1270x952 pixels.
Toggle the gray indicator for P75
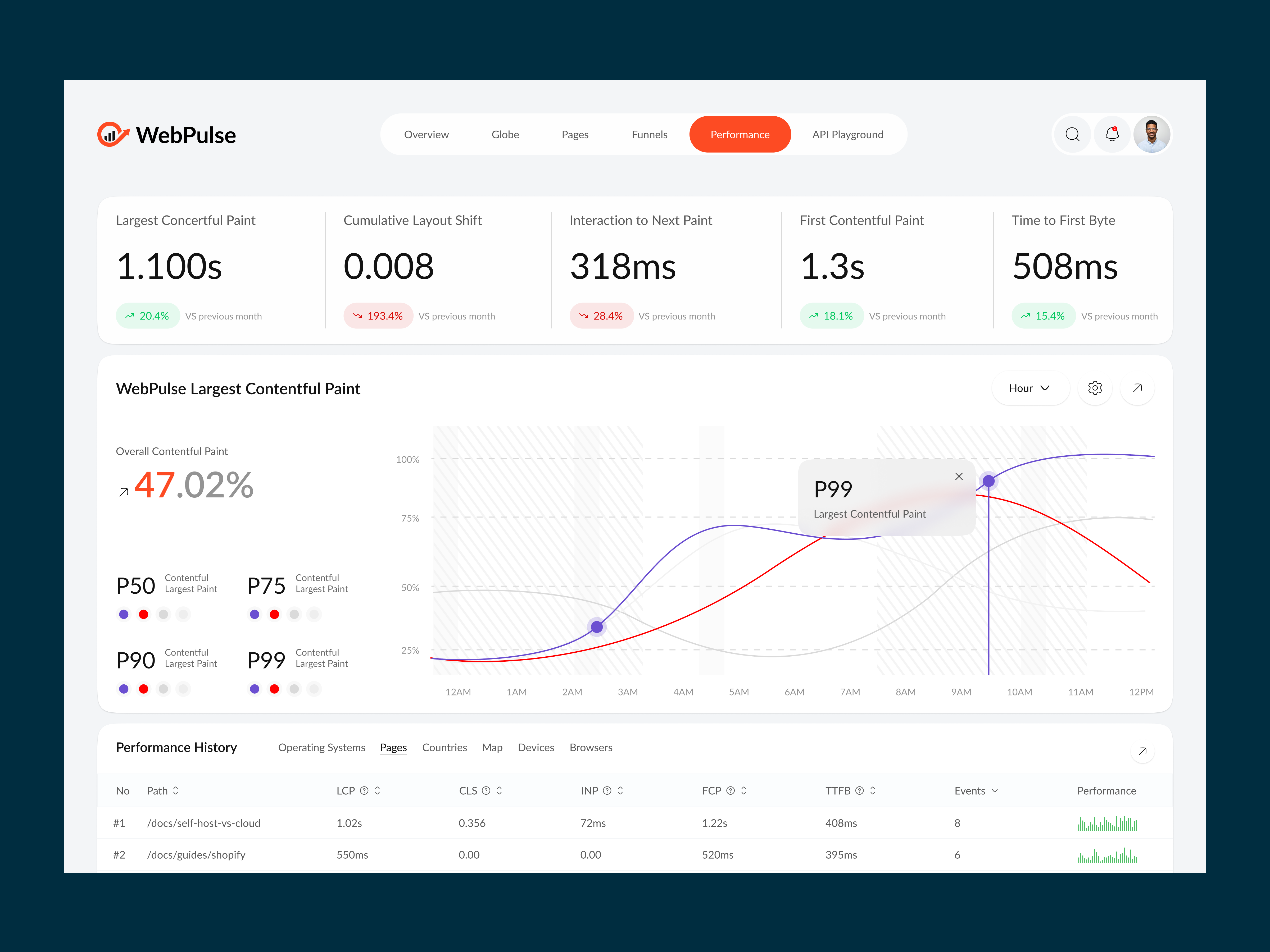[x=294, y=614]
